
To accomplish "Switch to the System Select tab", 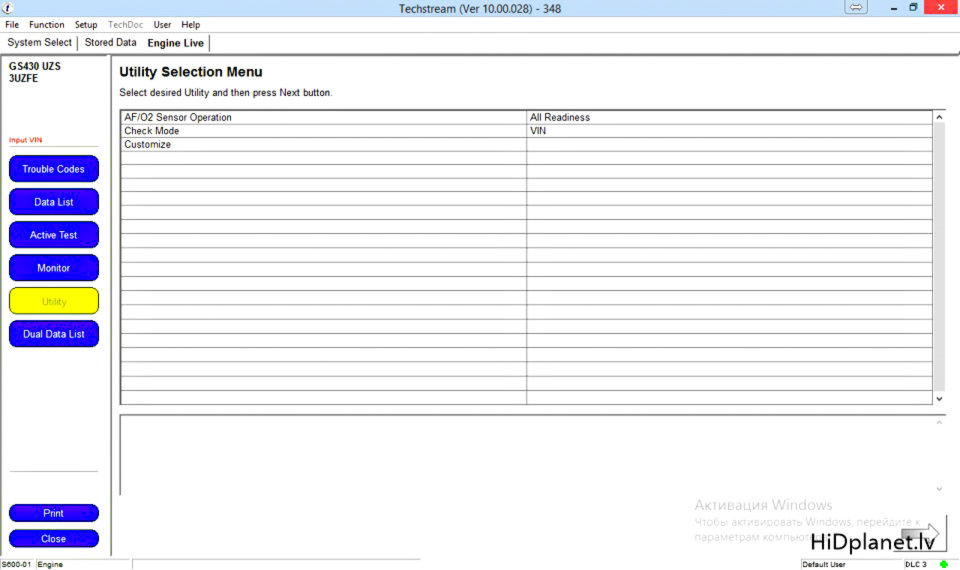I will tap(40, 43).
